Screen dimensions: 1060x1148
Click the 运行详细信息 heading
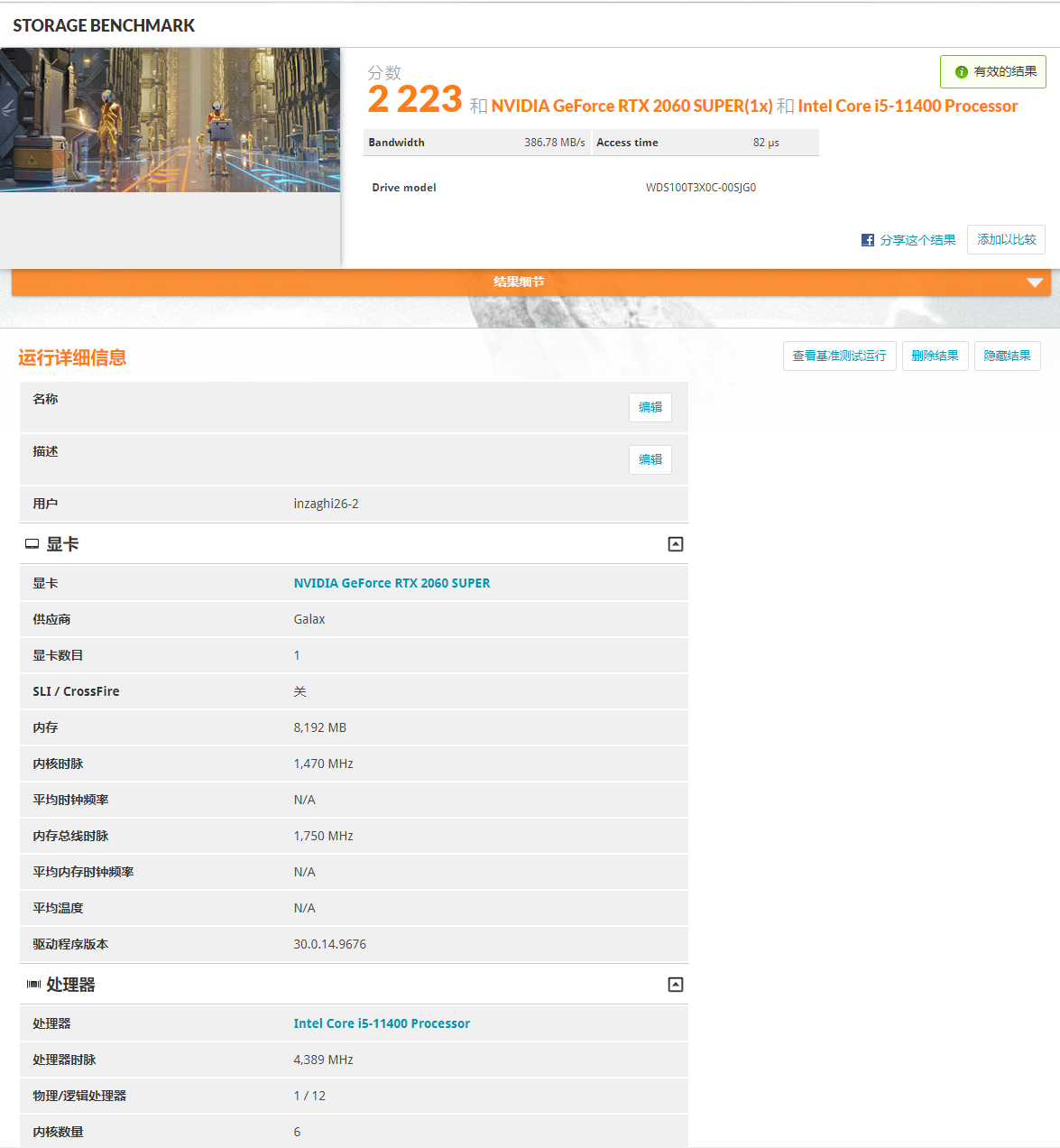click(x=72, y=357)
